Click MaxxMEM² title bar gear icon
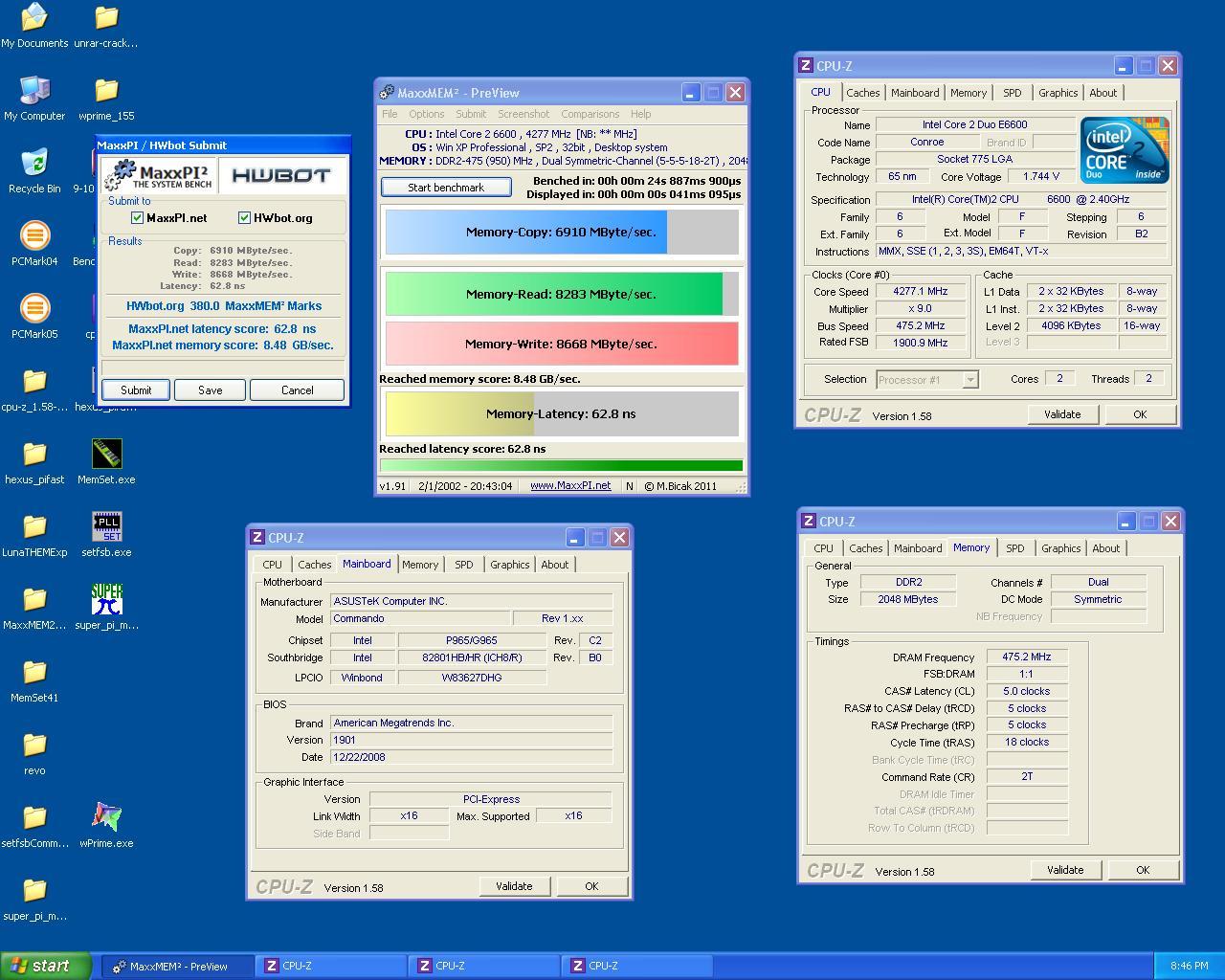Image resolution: width=1225 pixels, height=980 pixels. click(387, 93)
